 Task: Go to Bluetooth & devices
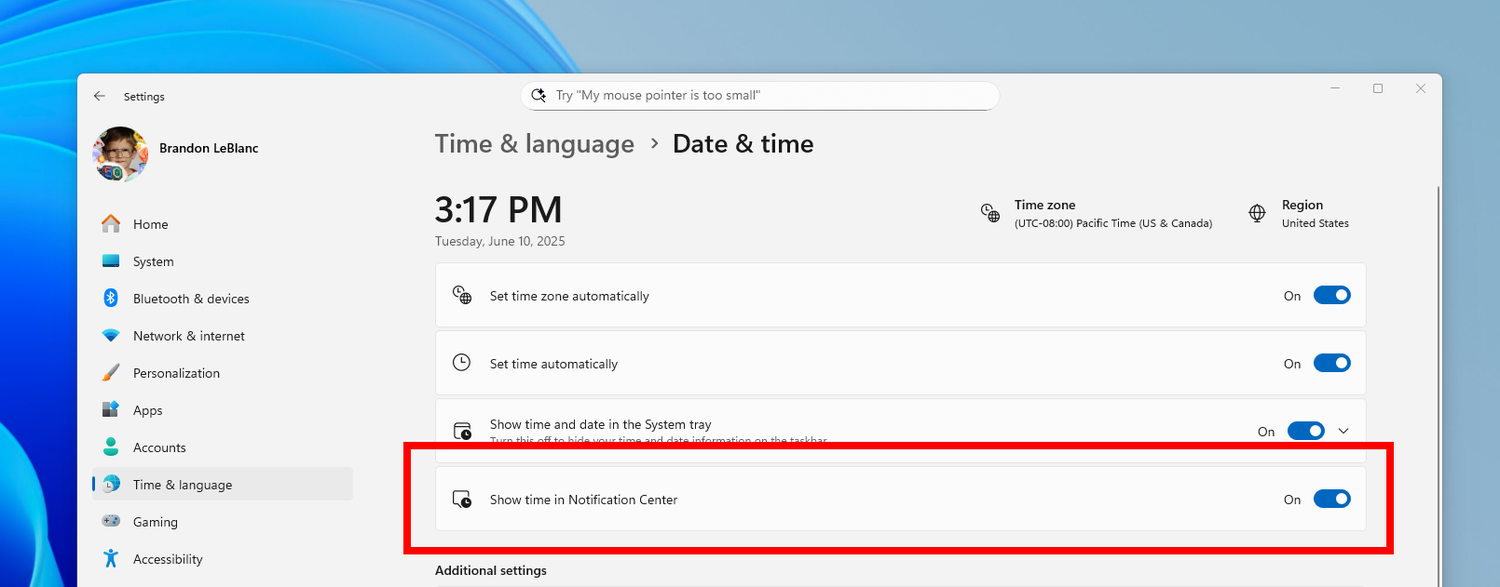pyautogui.click(x=222, y=298)
